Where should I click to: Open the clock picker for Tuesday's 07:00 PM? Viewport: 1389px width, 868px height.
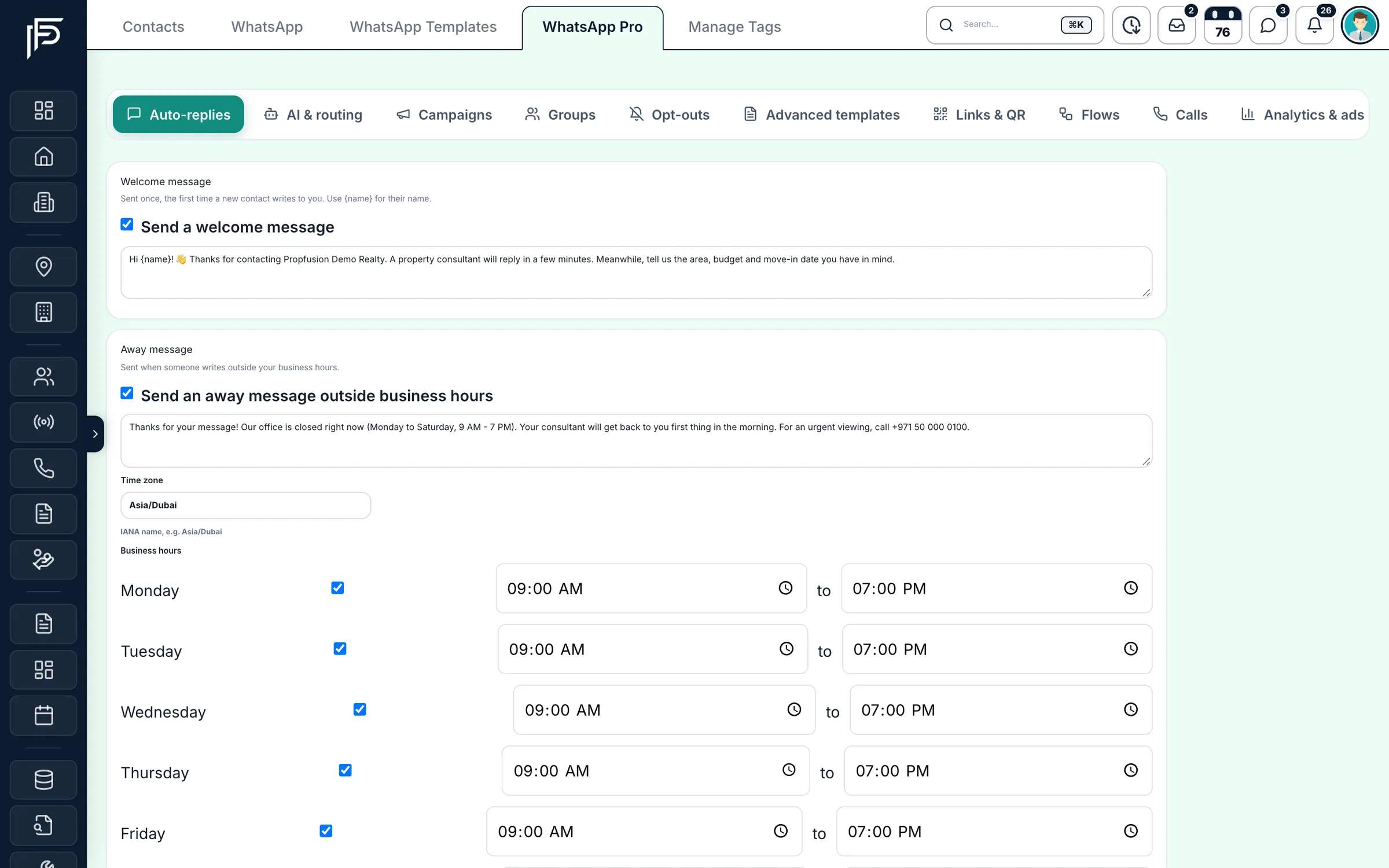pyautogui.click(x=1131, y=649)
